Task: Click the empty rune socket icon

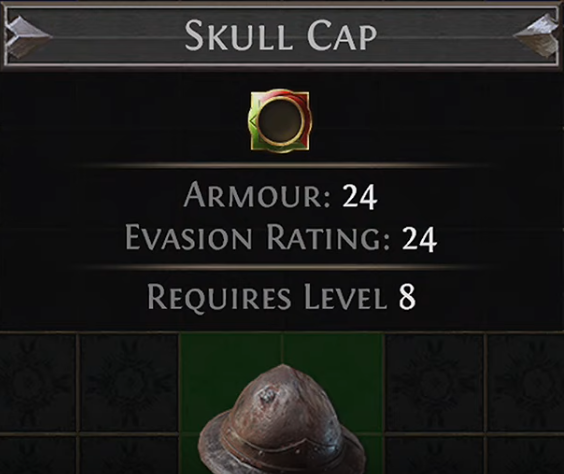Action: coord(280,121)
